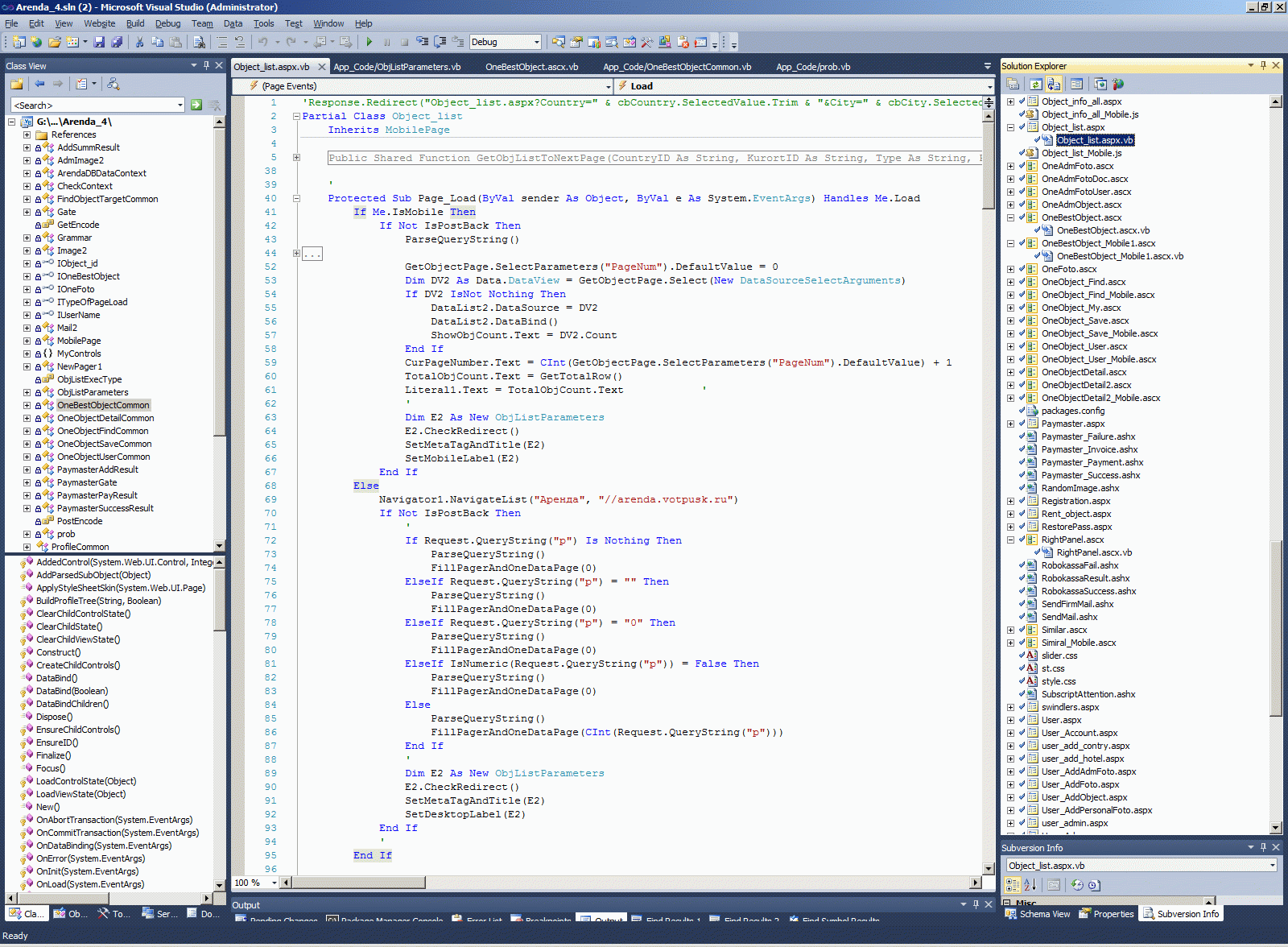This screenshot has height=947, width=1288.
Task: Toggle Categorized view in Subversion Info
Action: click(1013, 885)
